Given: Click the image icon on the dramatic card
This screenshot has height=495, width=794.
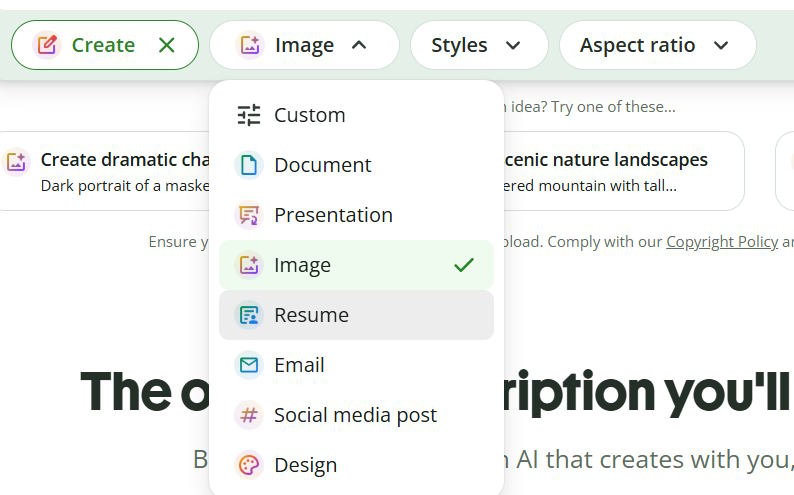Looking at the screenshot, I should click(16, 162).
